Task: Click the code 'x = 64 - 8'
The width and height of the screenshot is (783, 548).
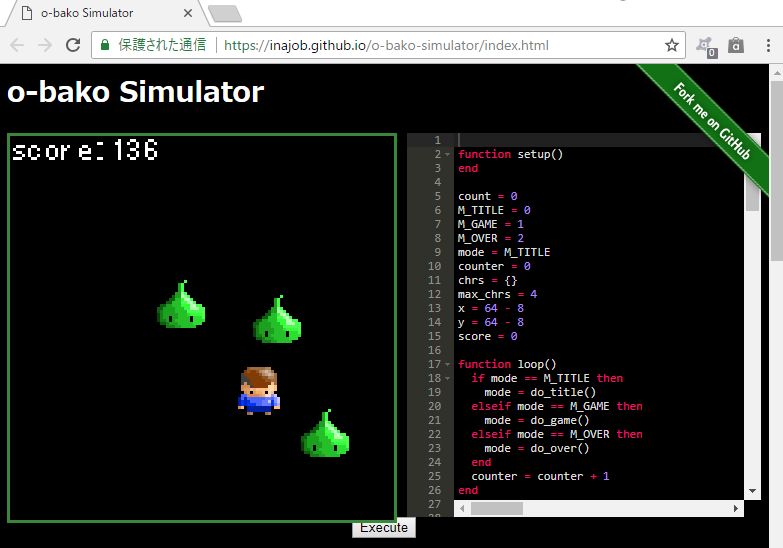Action: (x=491, y=308)
